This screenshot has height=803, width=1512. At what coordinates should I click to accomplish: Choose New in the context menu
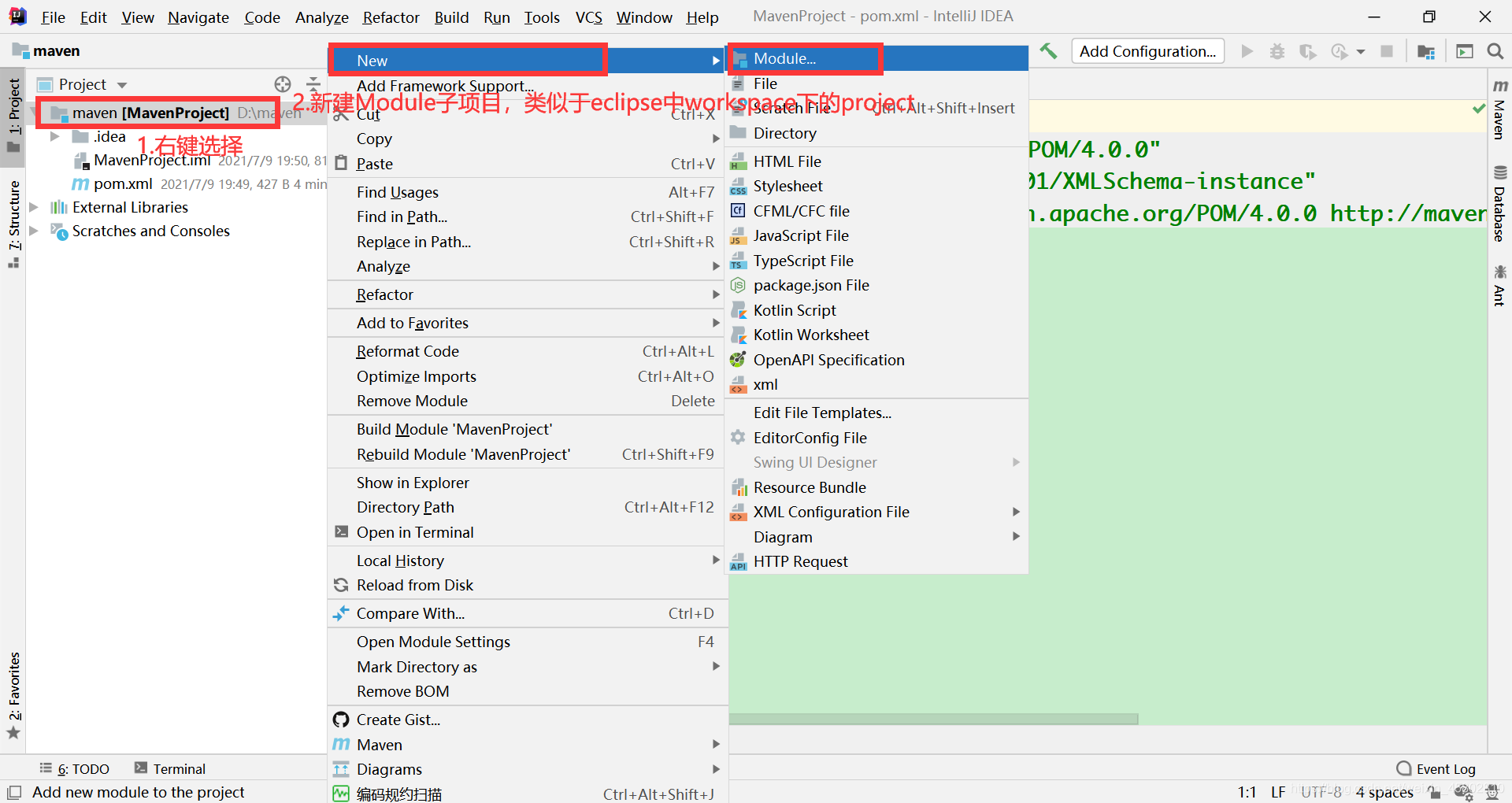(526, 61)
